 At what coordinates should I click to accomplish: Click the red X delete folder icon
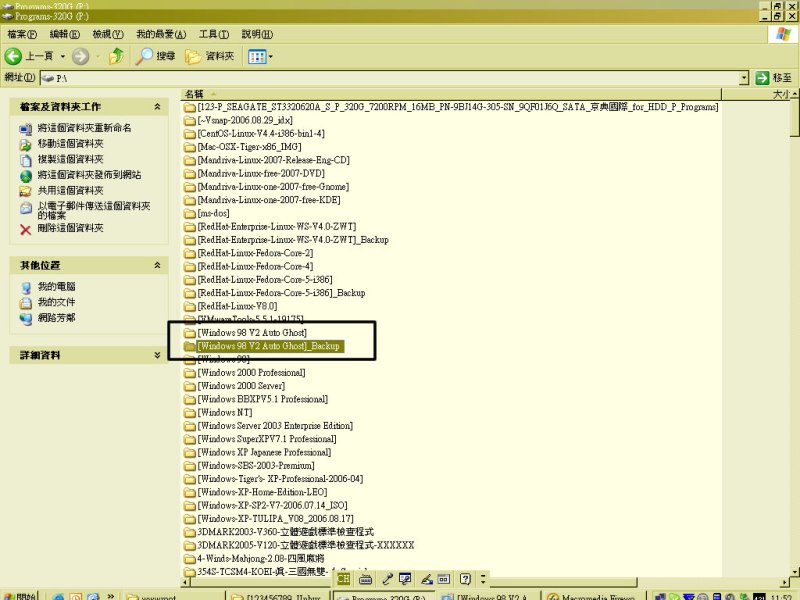point(26,230)
